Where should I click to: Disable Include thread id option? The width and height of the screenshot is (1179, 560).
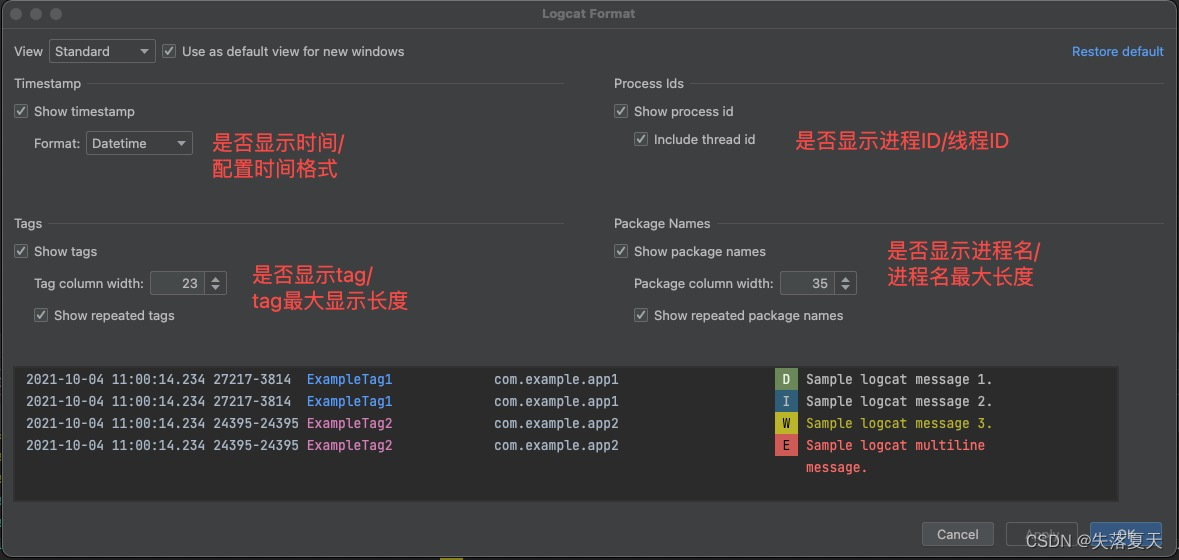[641, 139]
